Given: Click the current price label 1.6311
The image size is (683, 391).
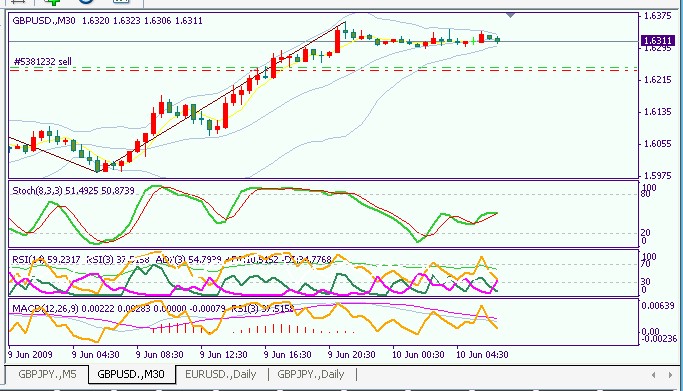Looking at the screenshot, I should pyautogui.click(x=658, y=41).
